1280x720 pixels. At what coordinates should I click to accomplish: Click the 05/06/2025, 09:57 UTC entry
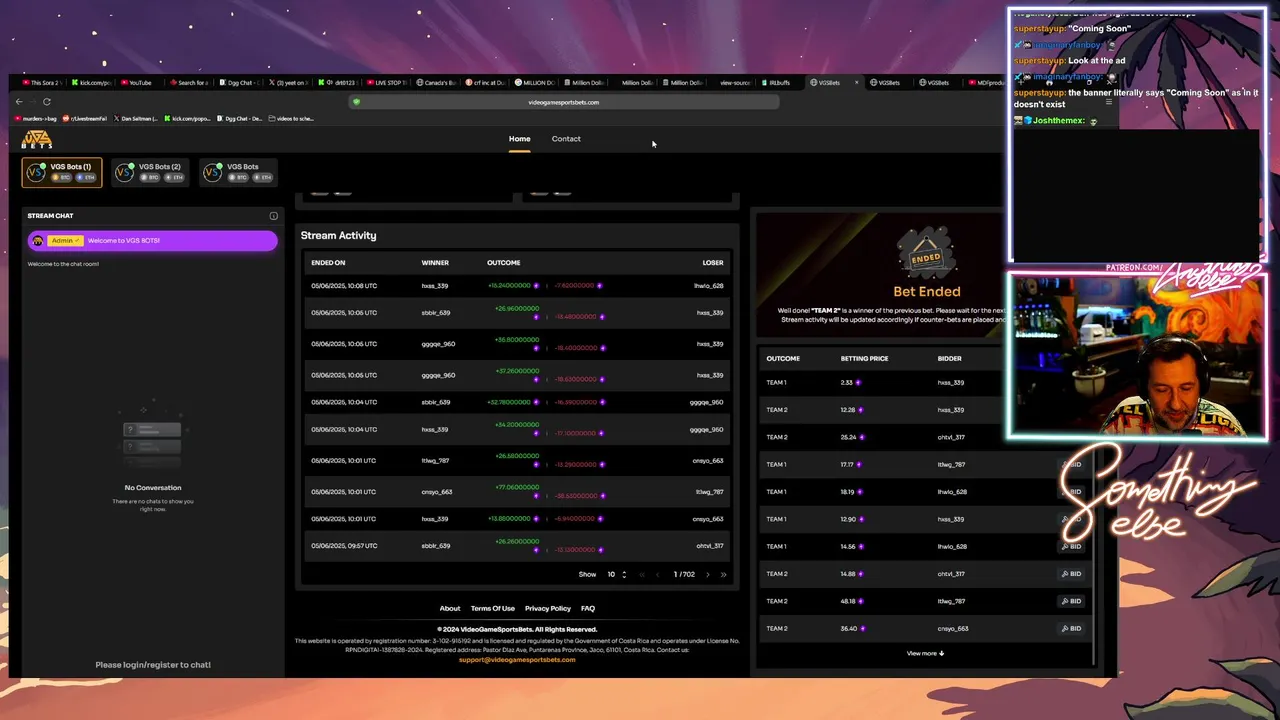344,546
